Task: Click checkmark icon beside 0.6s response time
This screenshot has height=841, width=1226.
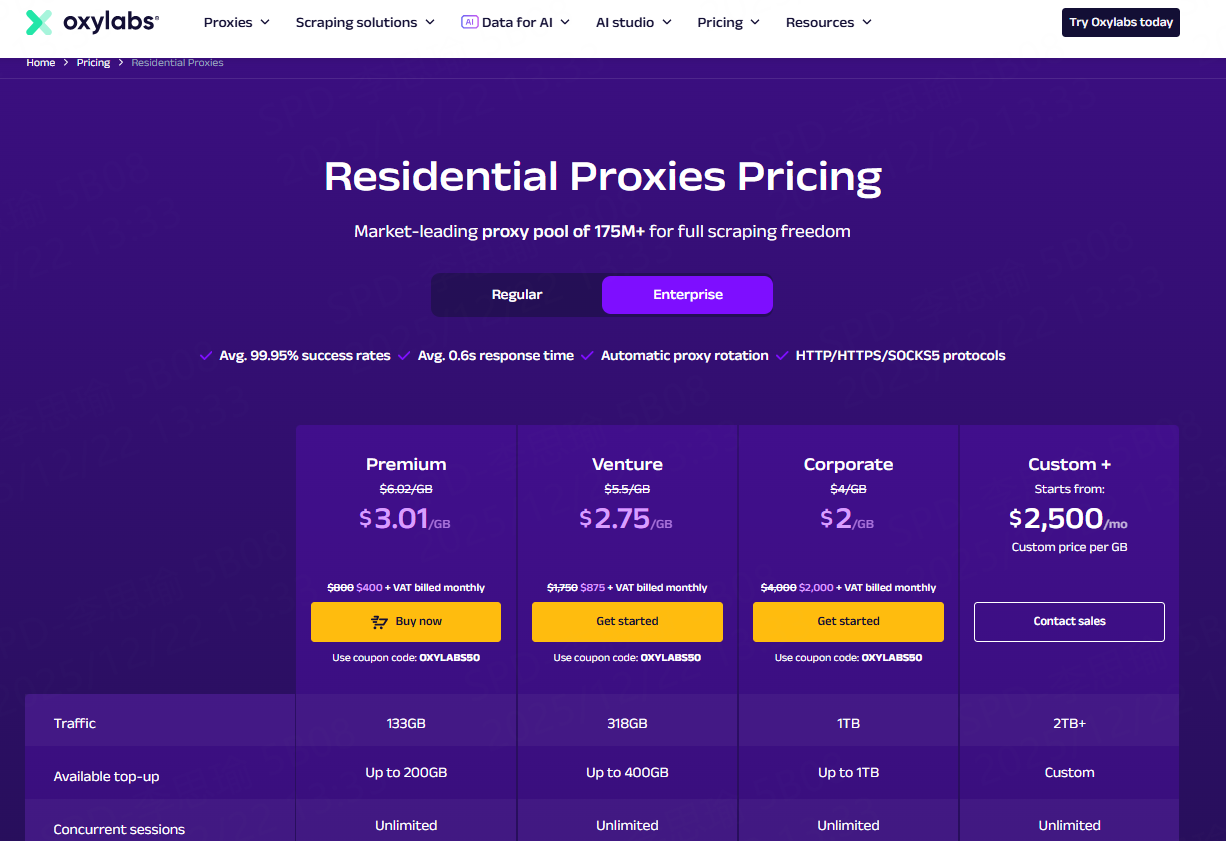Action: (x=404, y=355)
